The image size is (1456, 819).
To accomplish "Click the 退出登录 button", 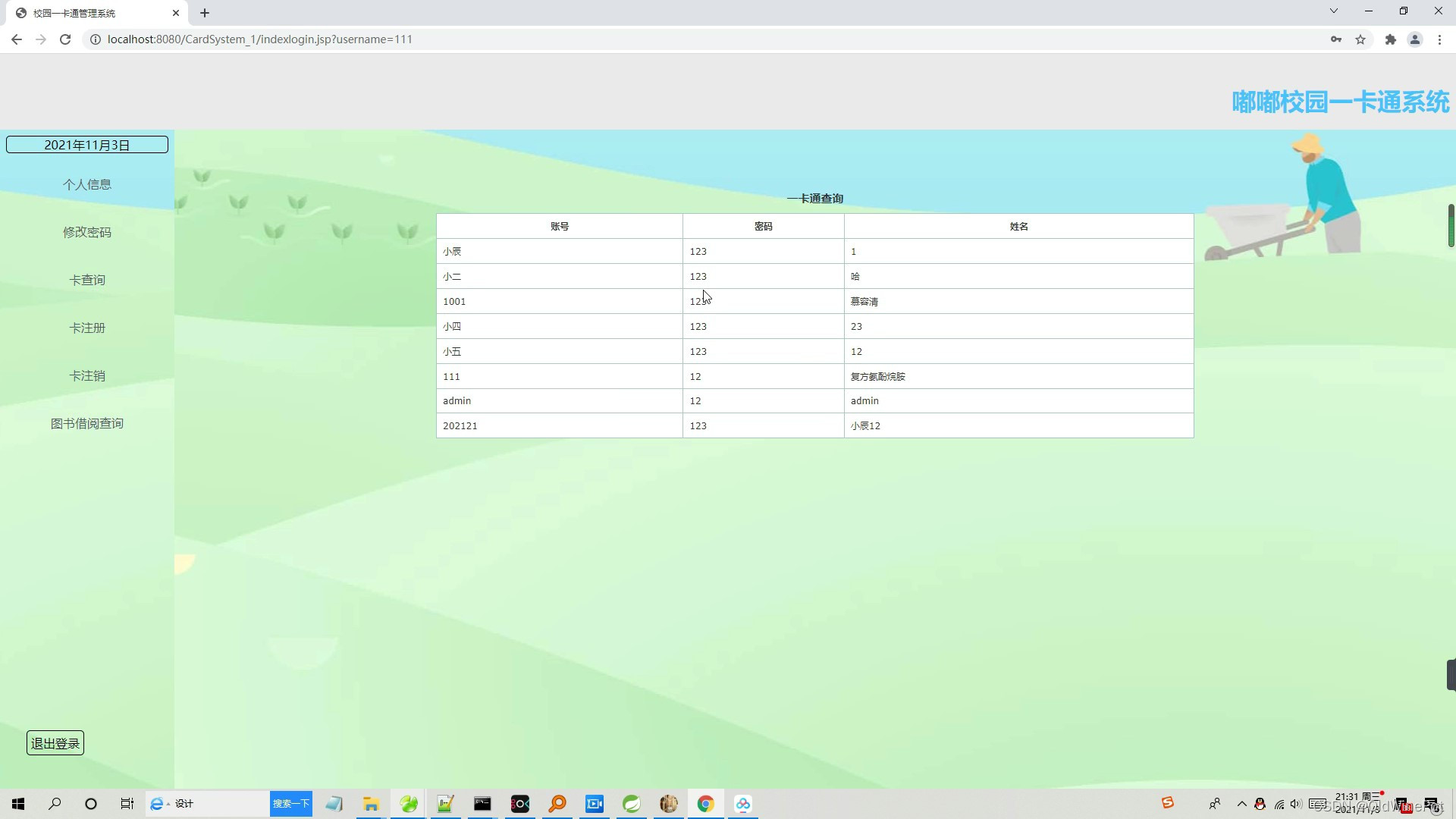I will point(55,743).
